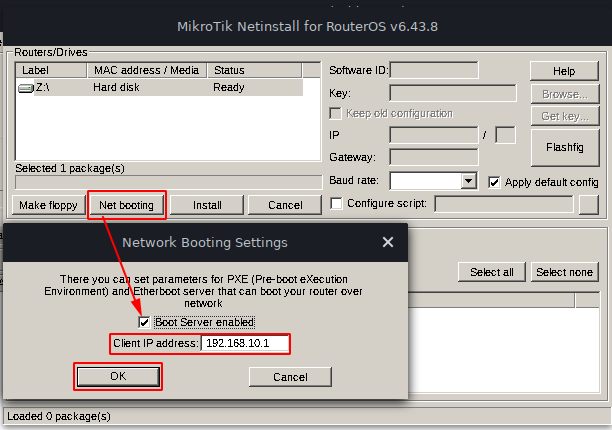Select the 'Ready' status cell
Image resolution: width=612 pixels, height=430 pixels.
coord(229,87)
